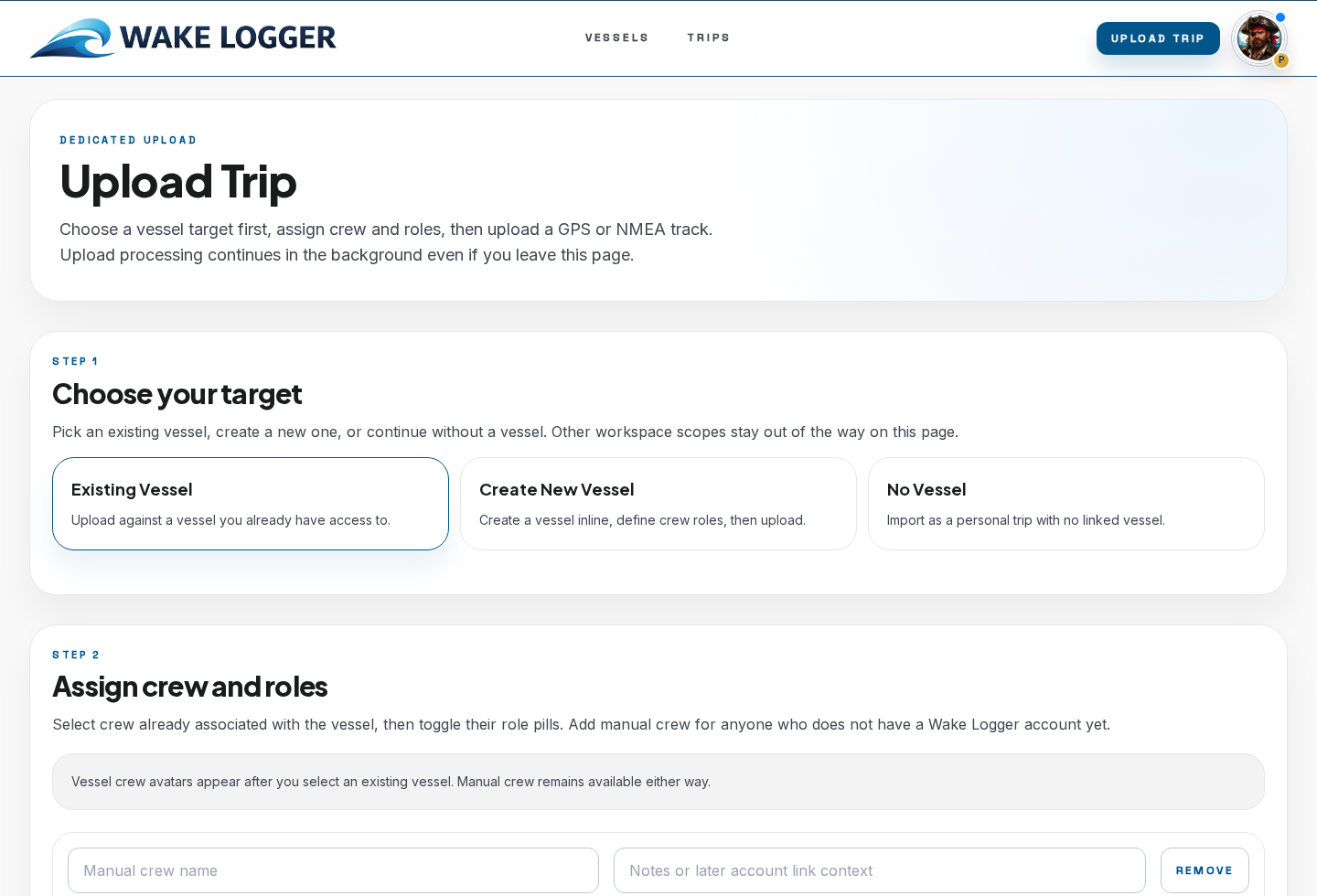Click the Dedicated Upload label
Screen dimensions: 1317x896
click(x=128, y=140)
